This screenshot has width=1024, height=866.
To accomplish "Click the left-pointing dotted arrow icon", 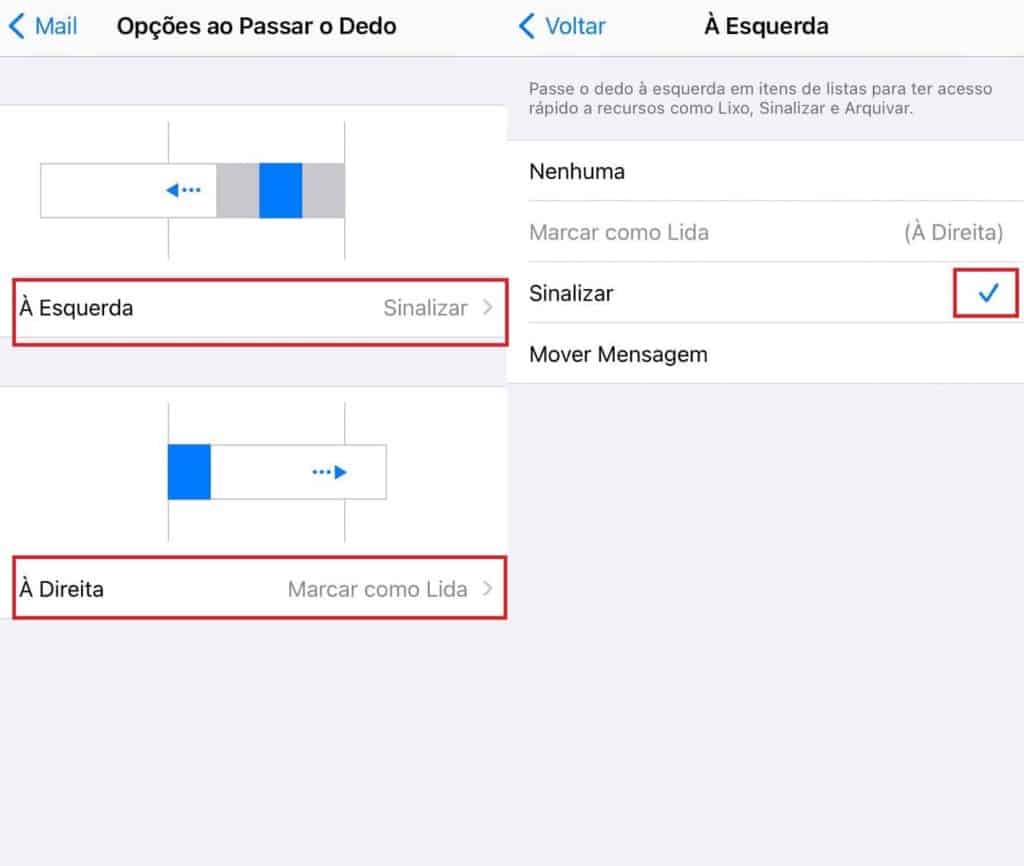I will click(x=183, y=190).
